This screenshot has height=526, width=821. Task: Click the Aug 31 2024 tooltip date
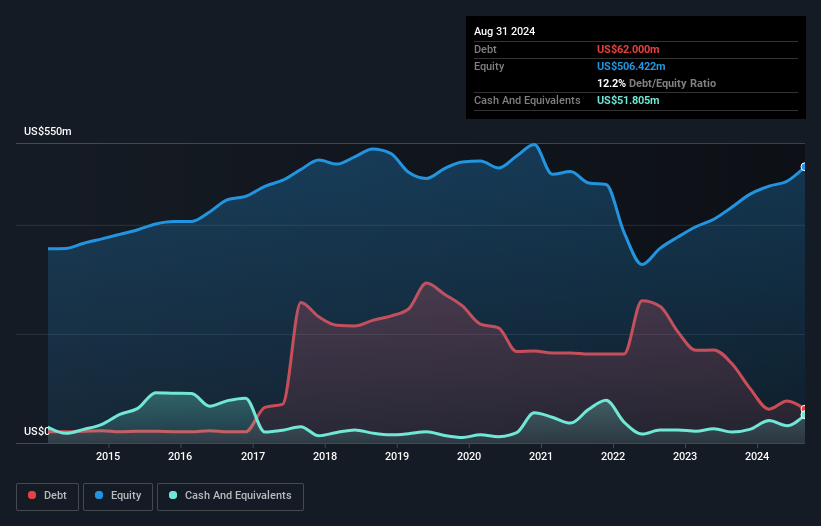click(504, 31)
